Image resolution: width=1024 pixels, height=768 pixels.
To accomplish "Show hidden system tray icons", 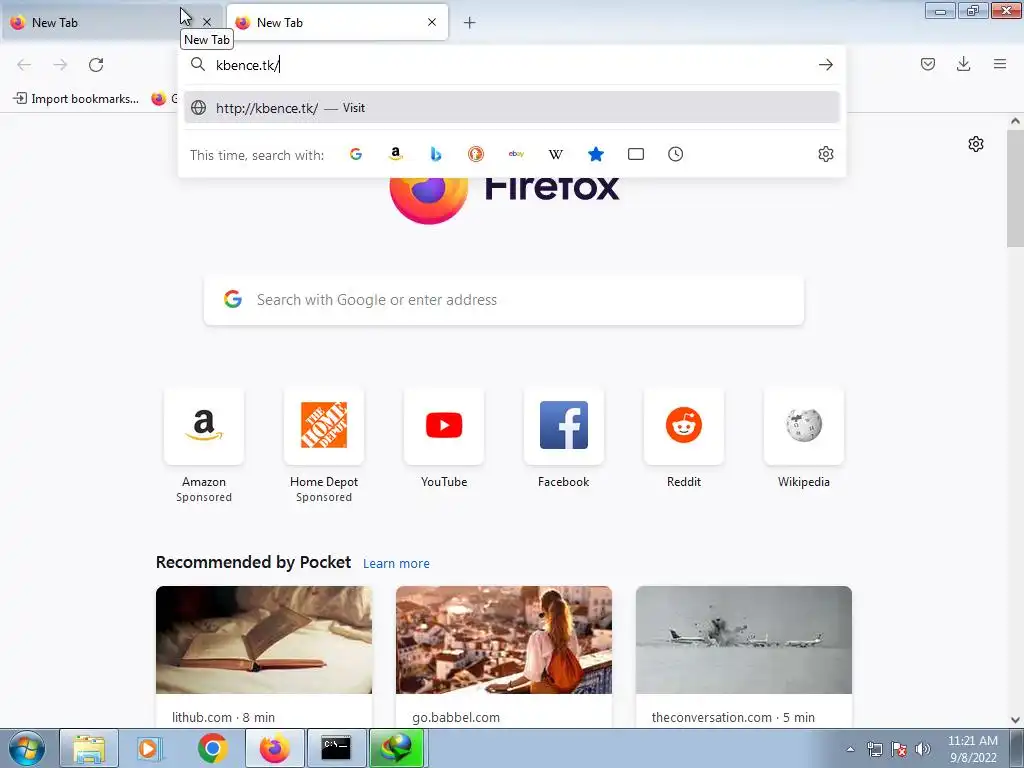I will pos(850,749).
